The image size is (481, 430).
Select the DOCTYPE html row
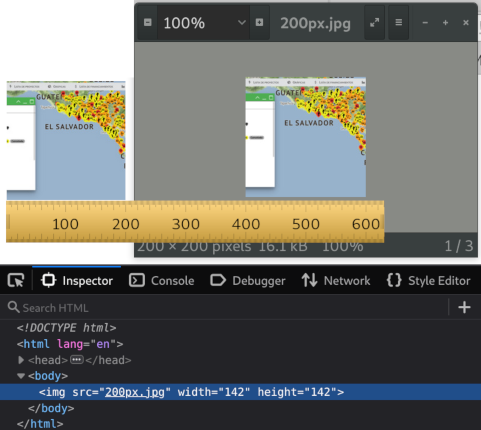pos(240,328)
